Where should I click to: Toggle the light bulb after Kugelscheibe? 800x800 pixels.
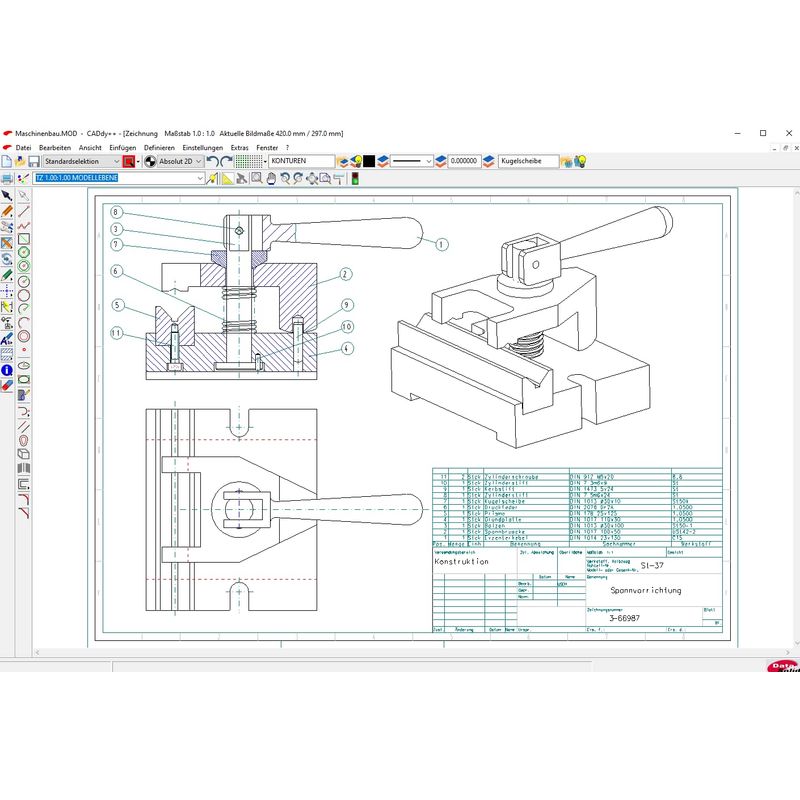(580, 161)
